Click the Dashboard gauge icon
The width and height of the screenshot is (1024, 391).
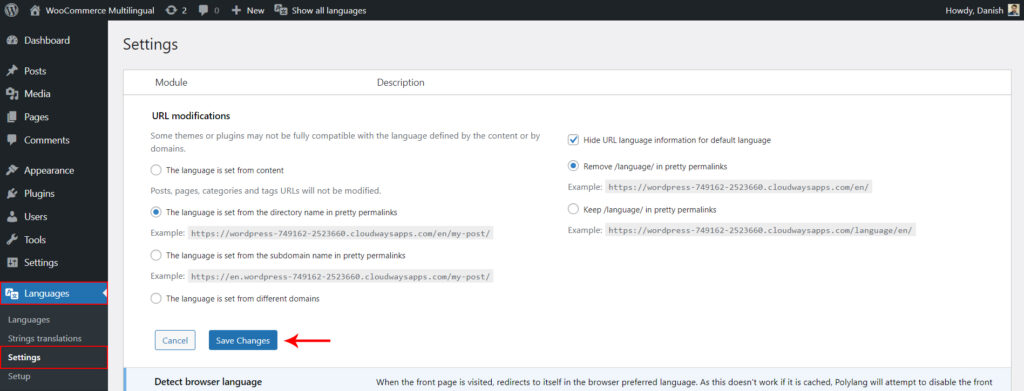(12, 40)
